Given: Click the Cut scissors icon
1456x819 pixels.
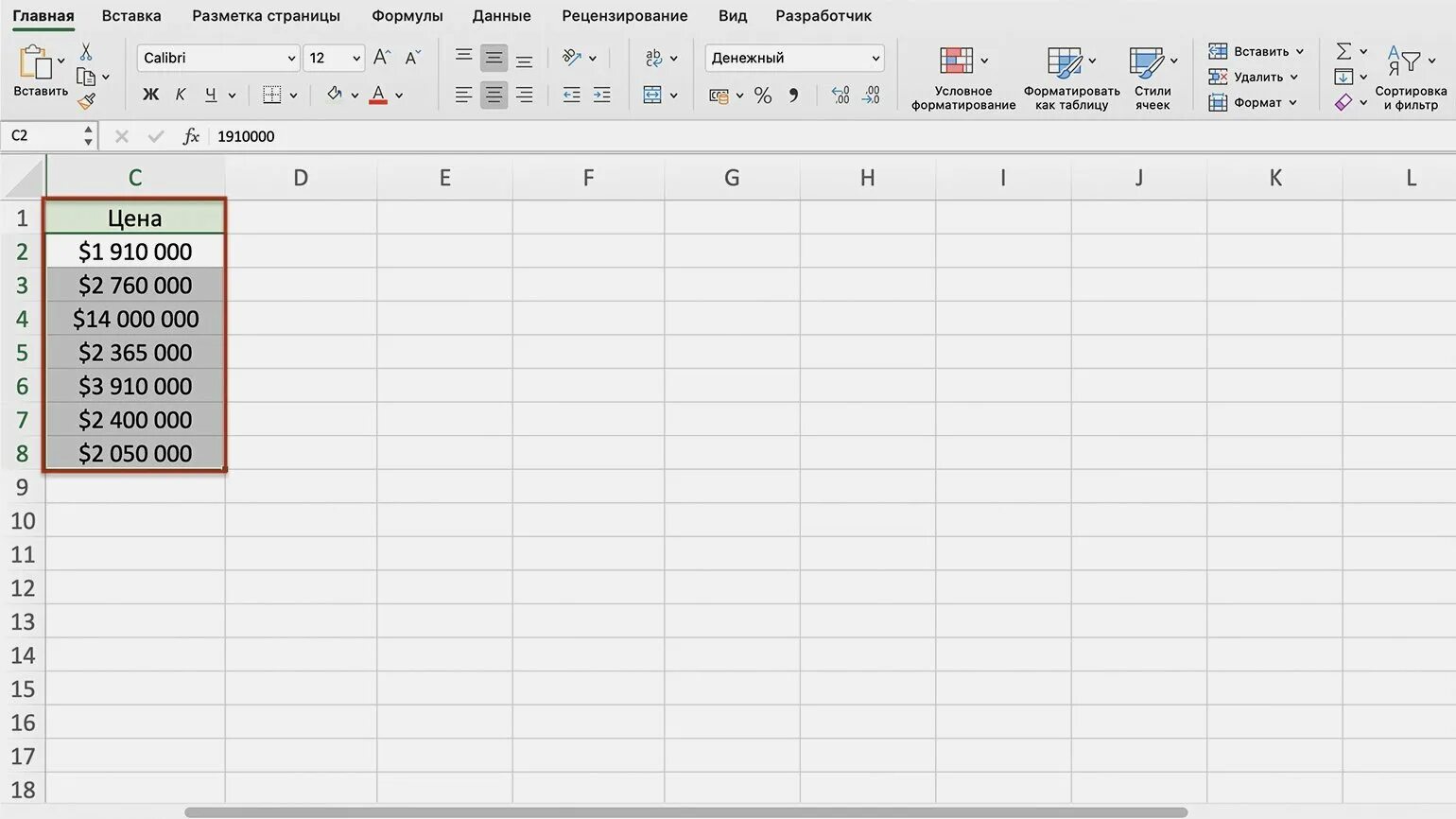Looking at the screenshot, I should [x=86, y=52].
